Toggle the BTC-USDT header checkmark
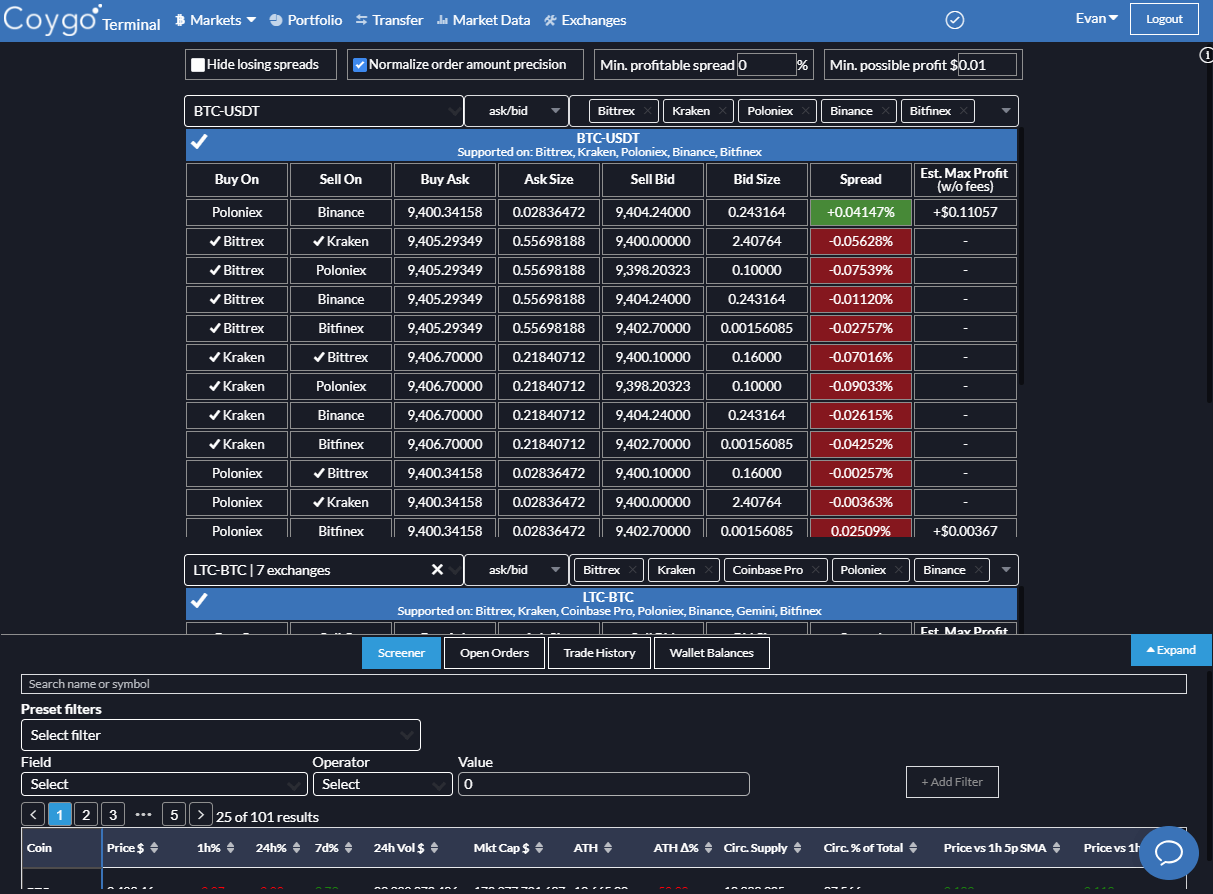The width and height of the screenshot is (1213, 894). click(199, 143)
